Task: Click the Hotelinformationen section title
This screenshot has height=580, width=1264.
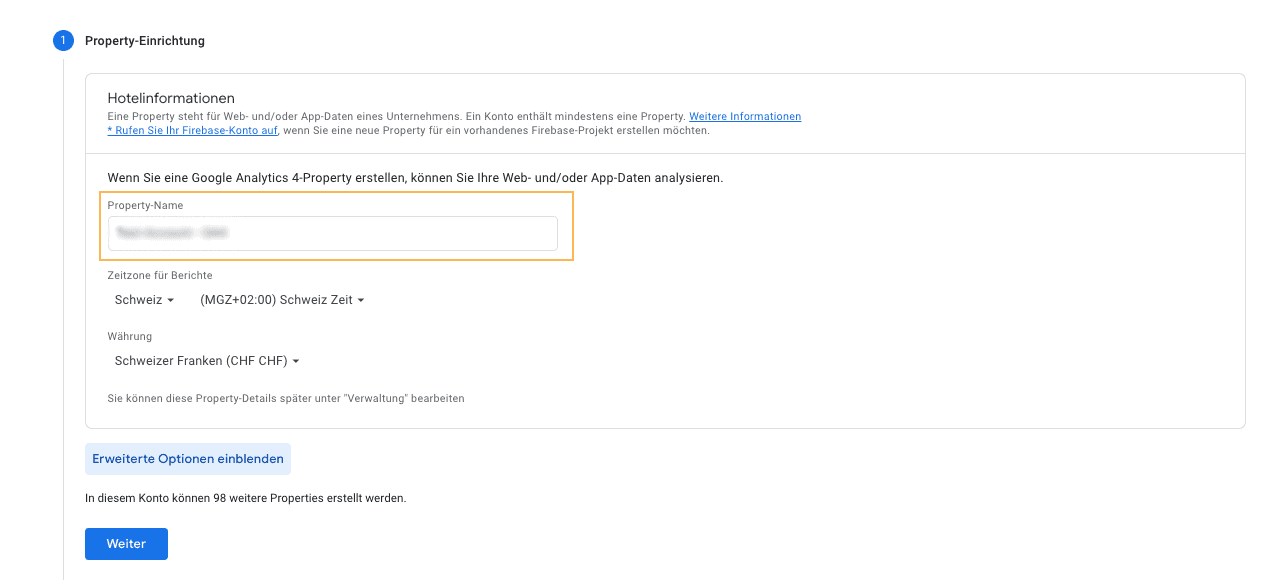Action: [x=171, y=98]
